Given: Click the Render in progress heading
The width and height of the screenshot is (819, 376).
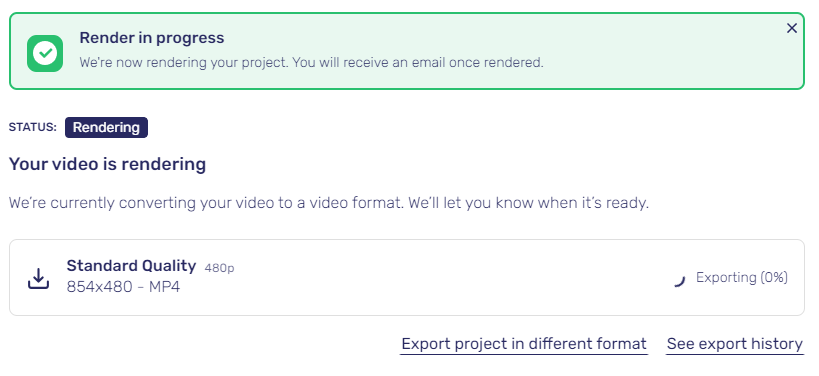Looking at the screenshot, I should (151, 38).
